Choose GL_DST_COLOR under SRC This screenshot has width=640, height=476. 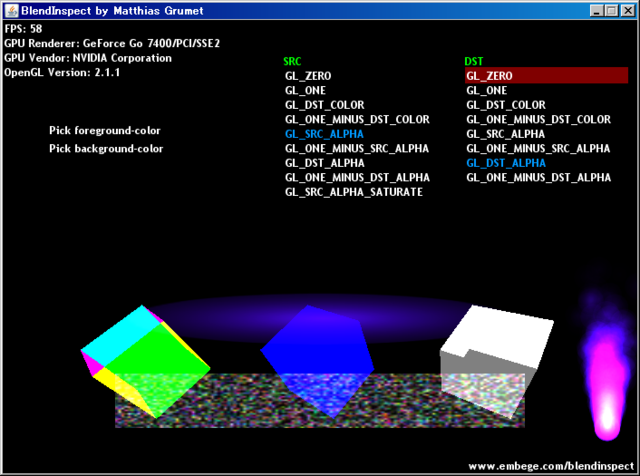[x=324, y=105]
